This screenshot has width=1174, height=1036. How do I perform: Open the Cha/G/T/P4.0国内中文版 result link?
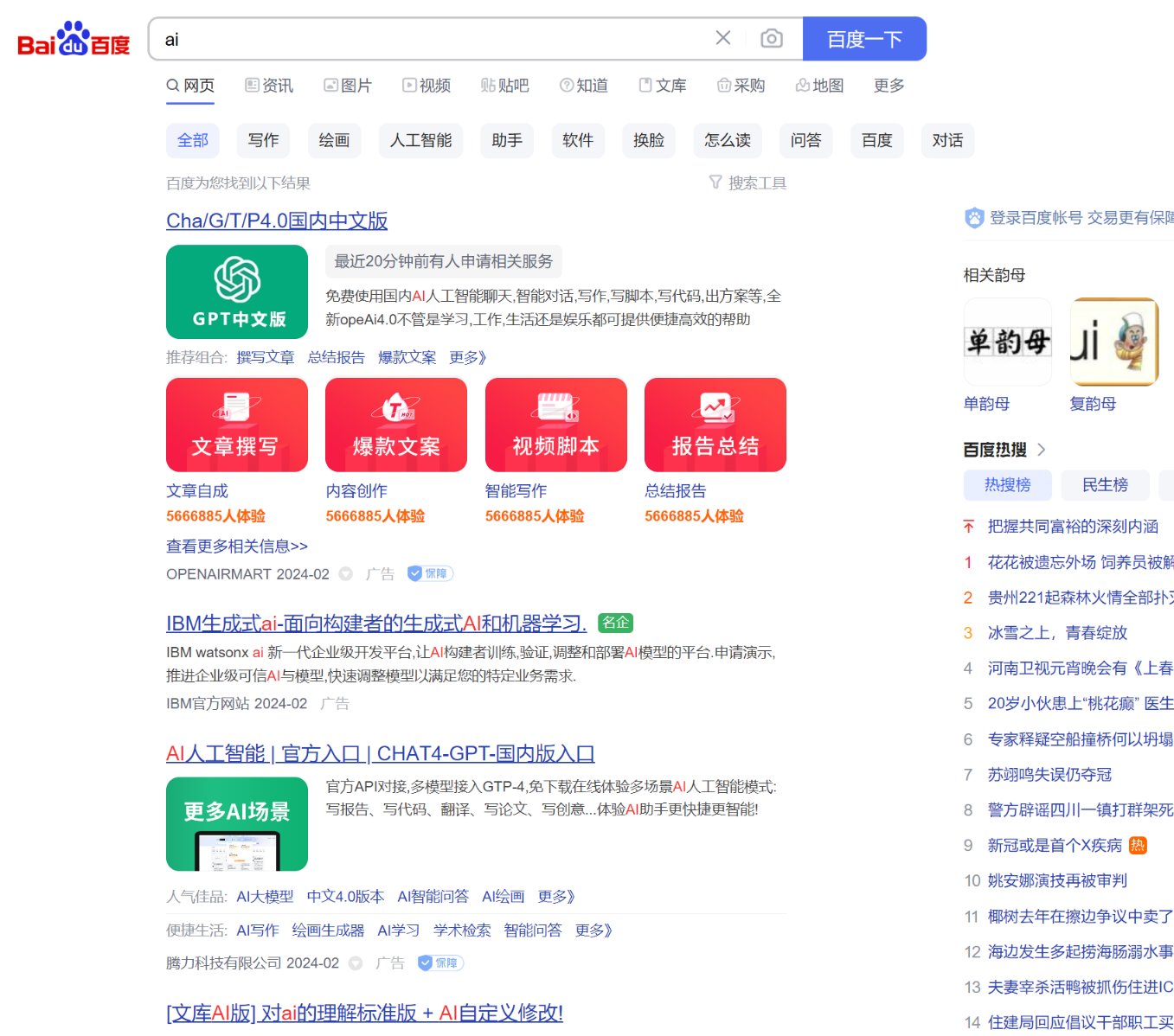click(277, 221)
